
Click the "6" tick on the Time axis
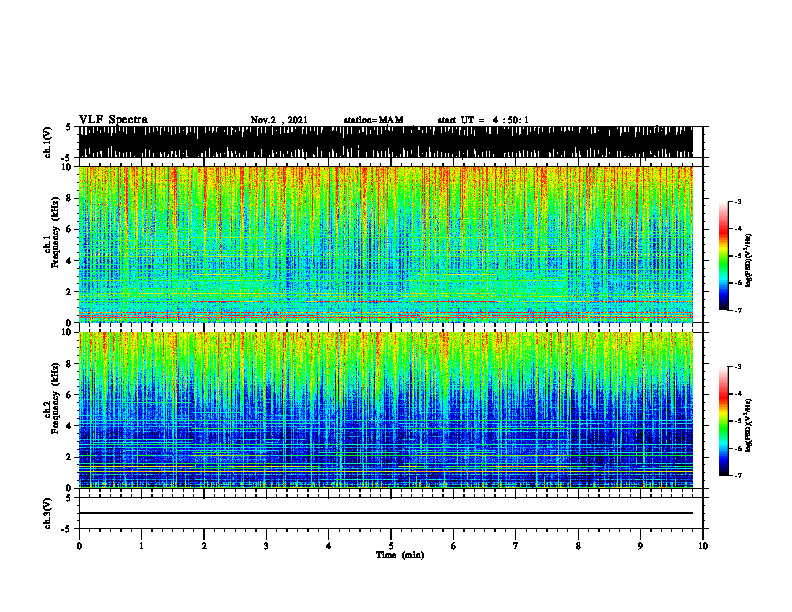[454, 546]
